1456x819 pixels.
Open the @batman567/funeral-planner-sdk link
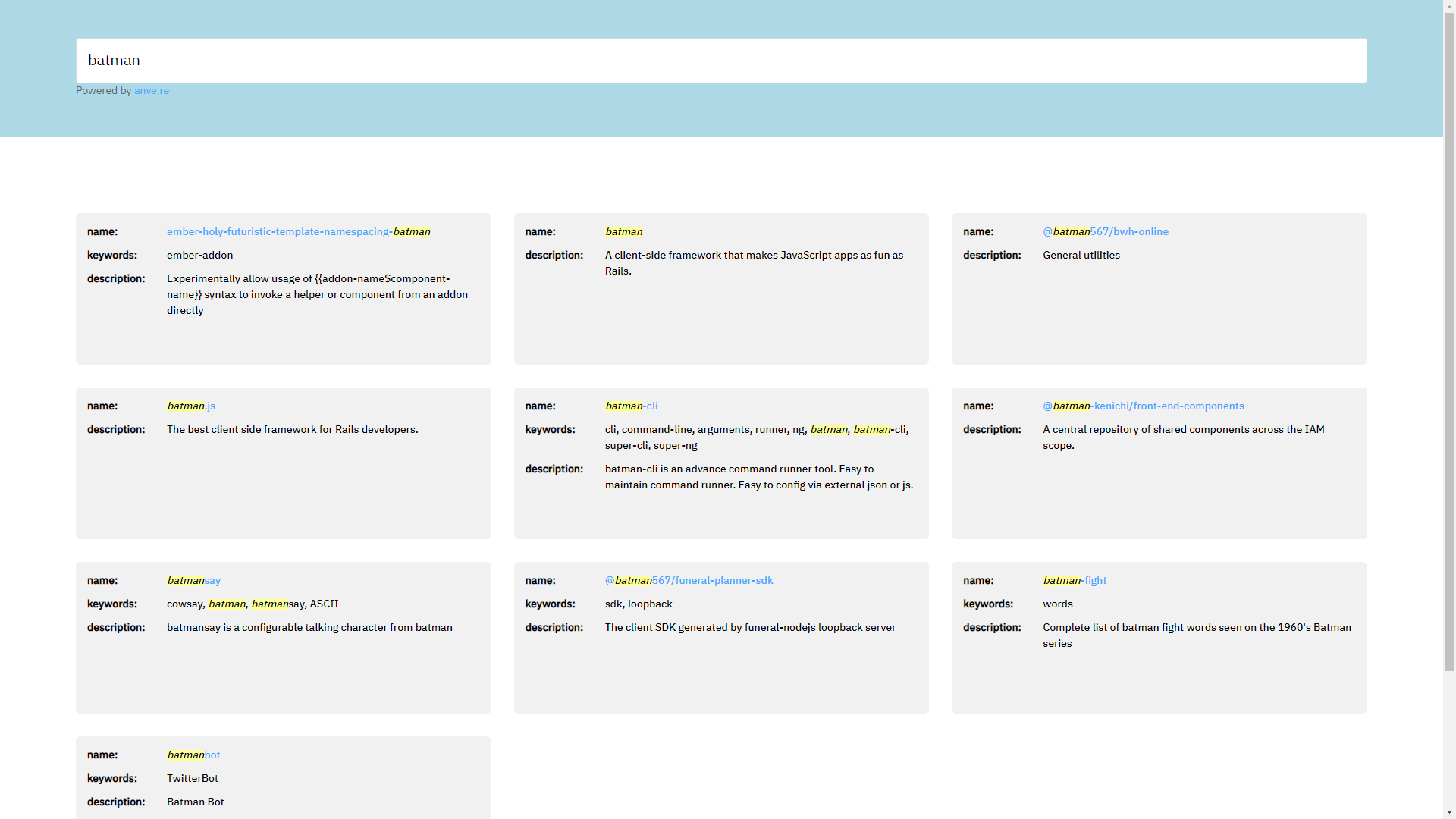pyautogui.click(x=689, y=580)
